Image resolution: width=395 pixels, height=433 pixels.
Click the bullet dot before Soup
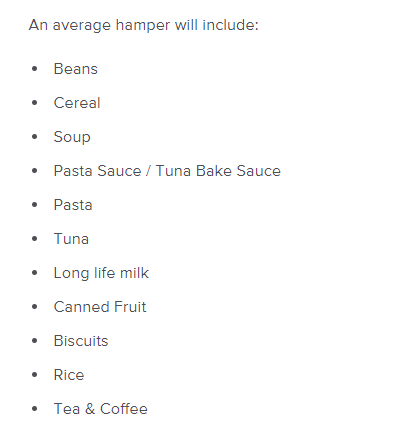34,137
